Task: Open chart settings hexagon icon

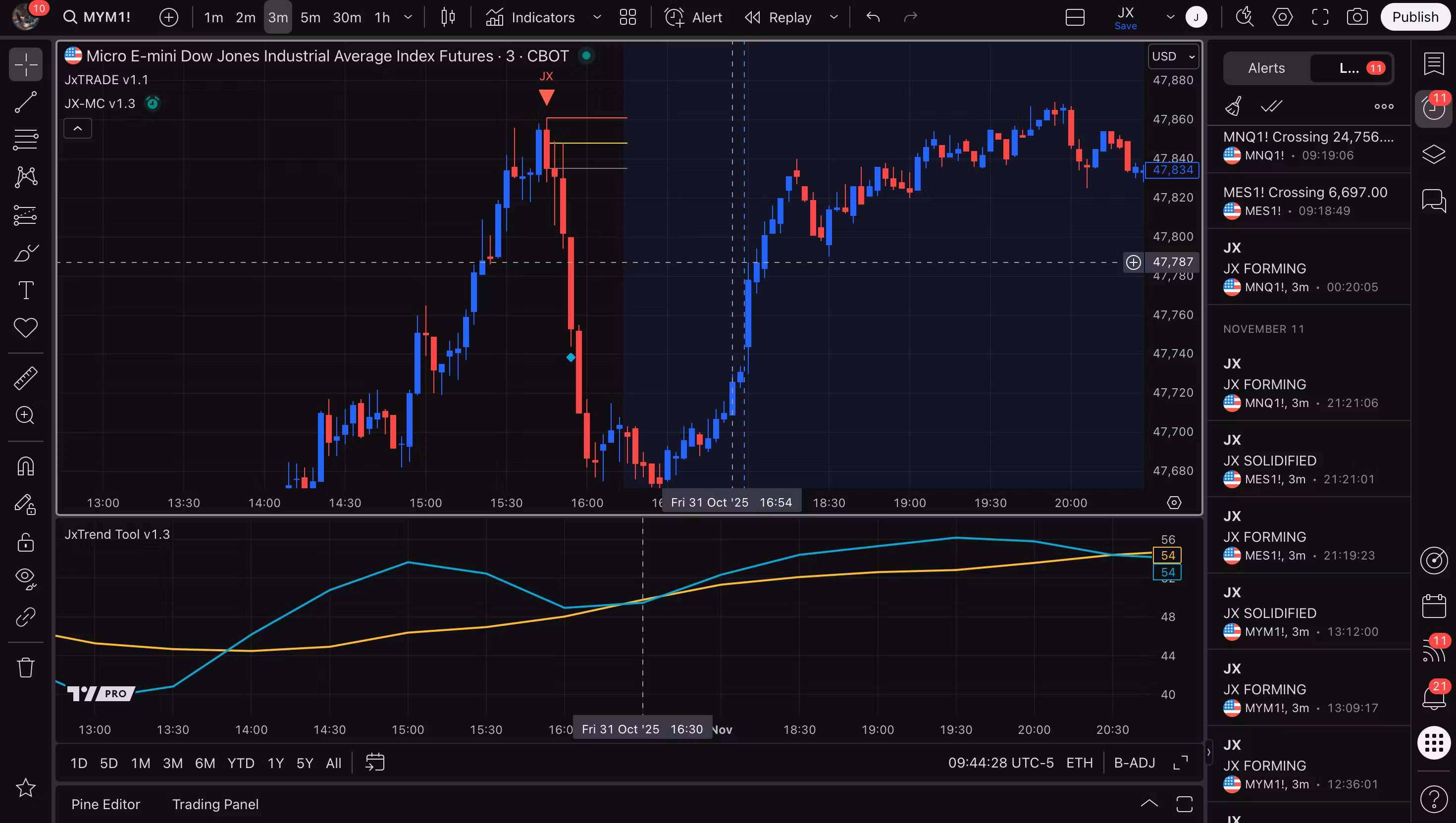Action: tap(1282, 17)
